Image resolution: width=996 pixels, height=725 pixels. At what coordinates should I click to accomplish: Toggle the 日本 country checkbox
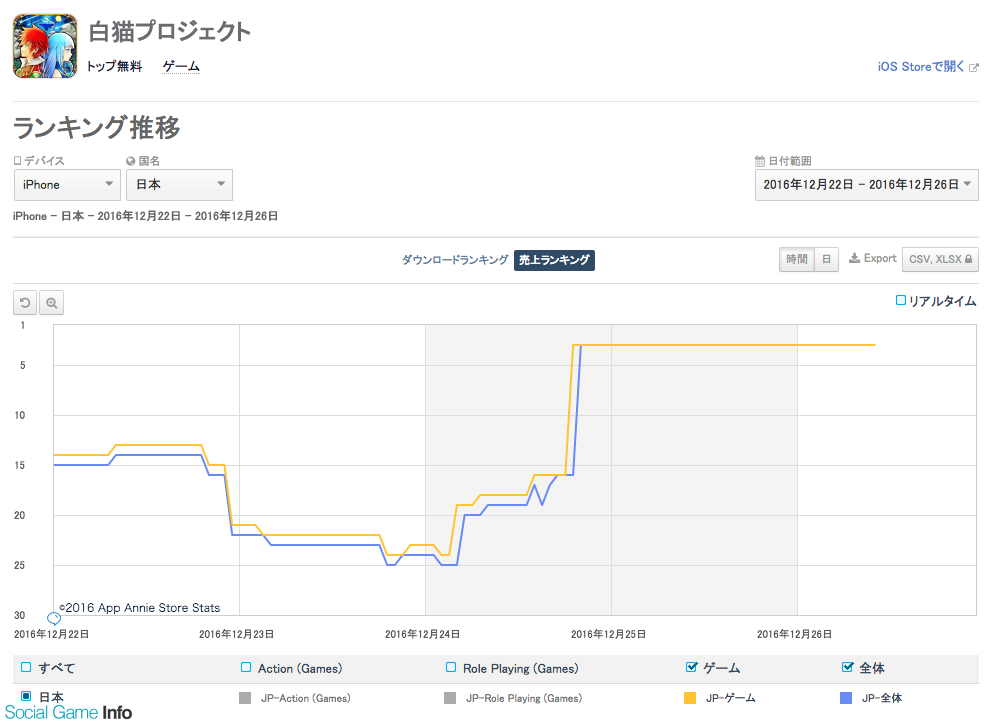26,696
